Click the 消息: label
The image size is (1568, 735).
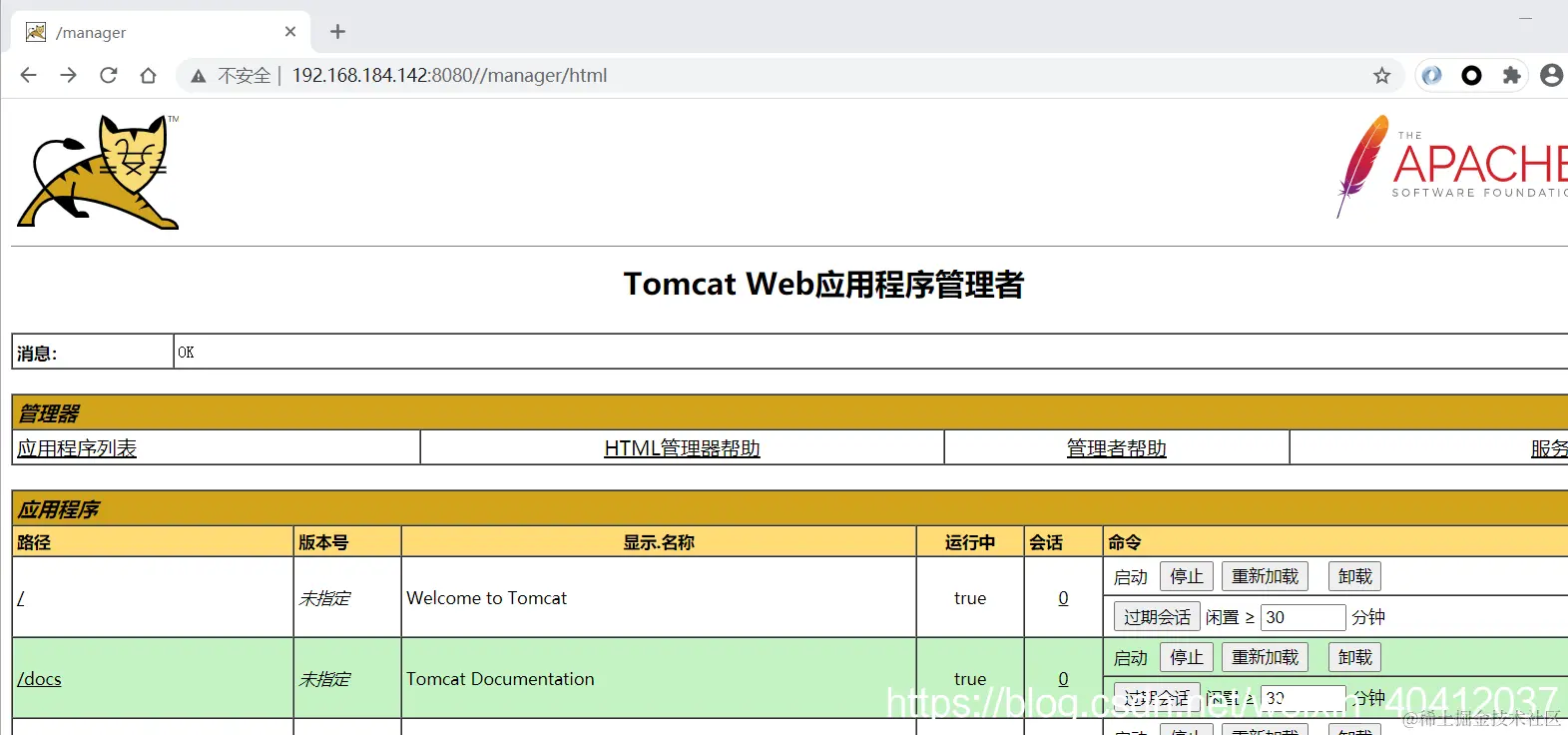click(37, 354)
